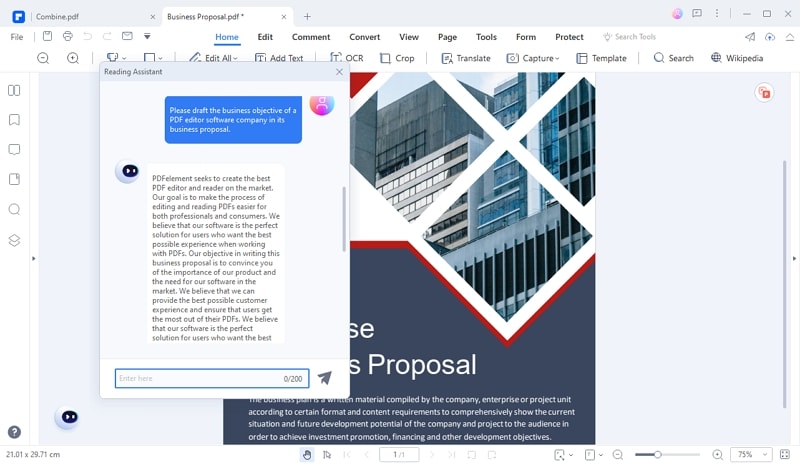Open the Bookmarks panel in sidebar
Screen dimensions: 800x464
pos(14,120)
